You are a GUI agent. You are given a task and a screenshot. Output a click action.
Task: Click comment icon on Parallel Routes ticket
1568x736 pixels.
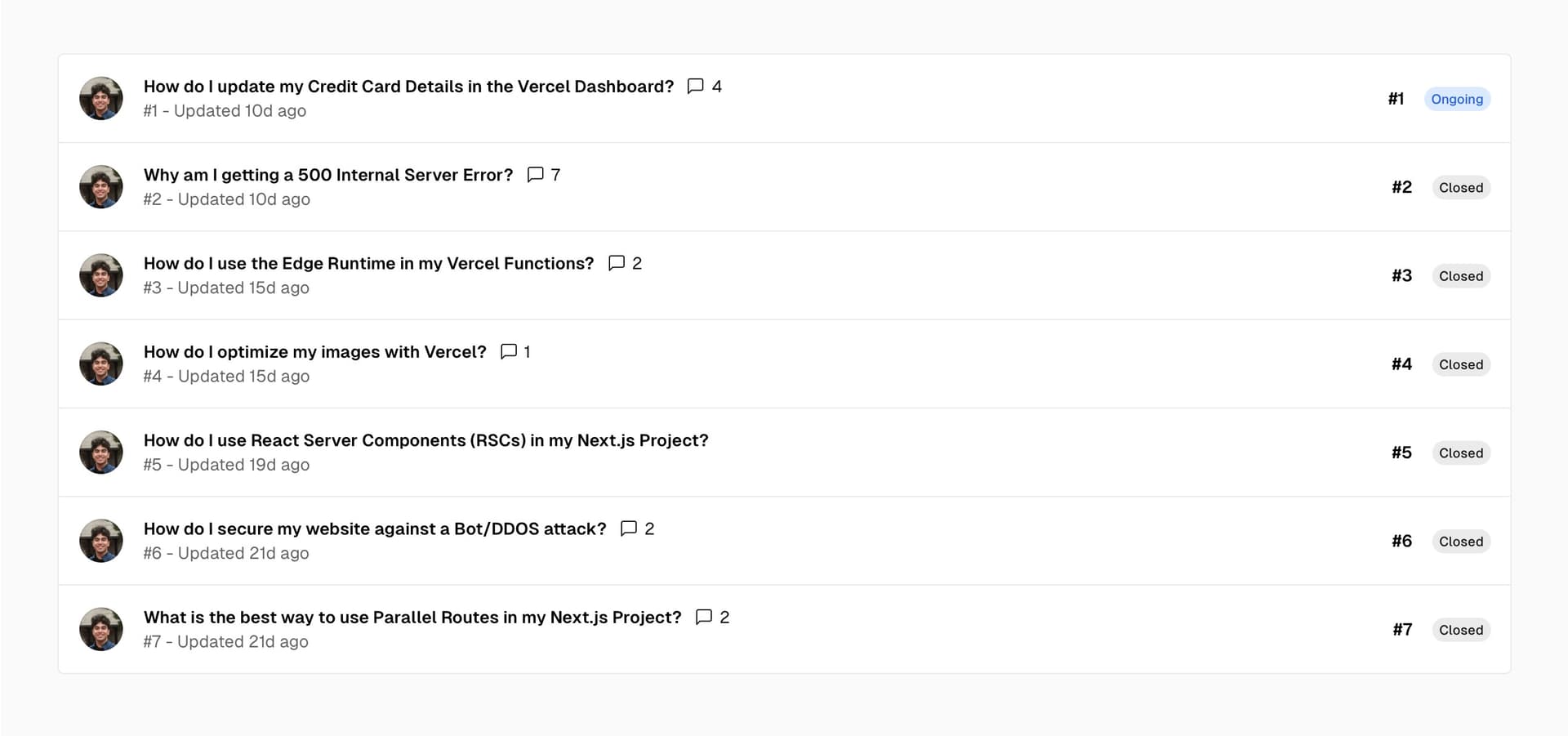703,617
